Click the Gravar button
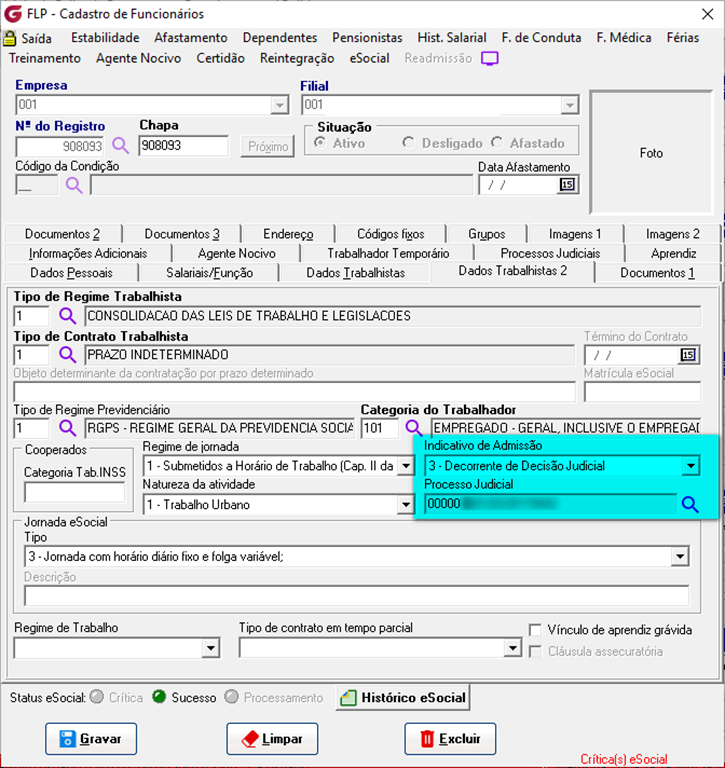This screenshot has width=725, height=768. pos(91,739)
